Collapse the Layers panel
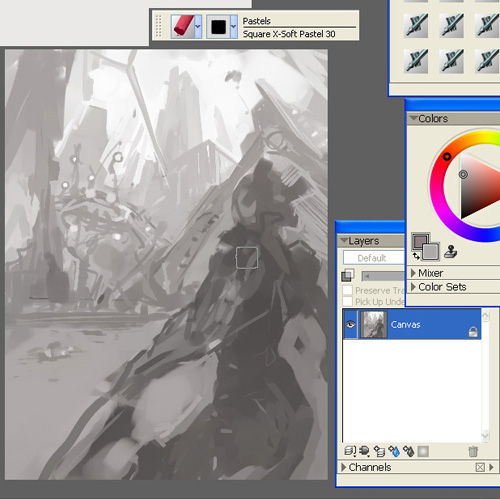The width and height of the screenshot is (500, 500). pyautogui.click(x=343, y=240)
